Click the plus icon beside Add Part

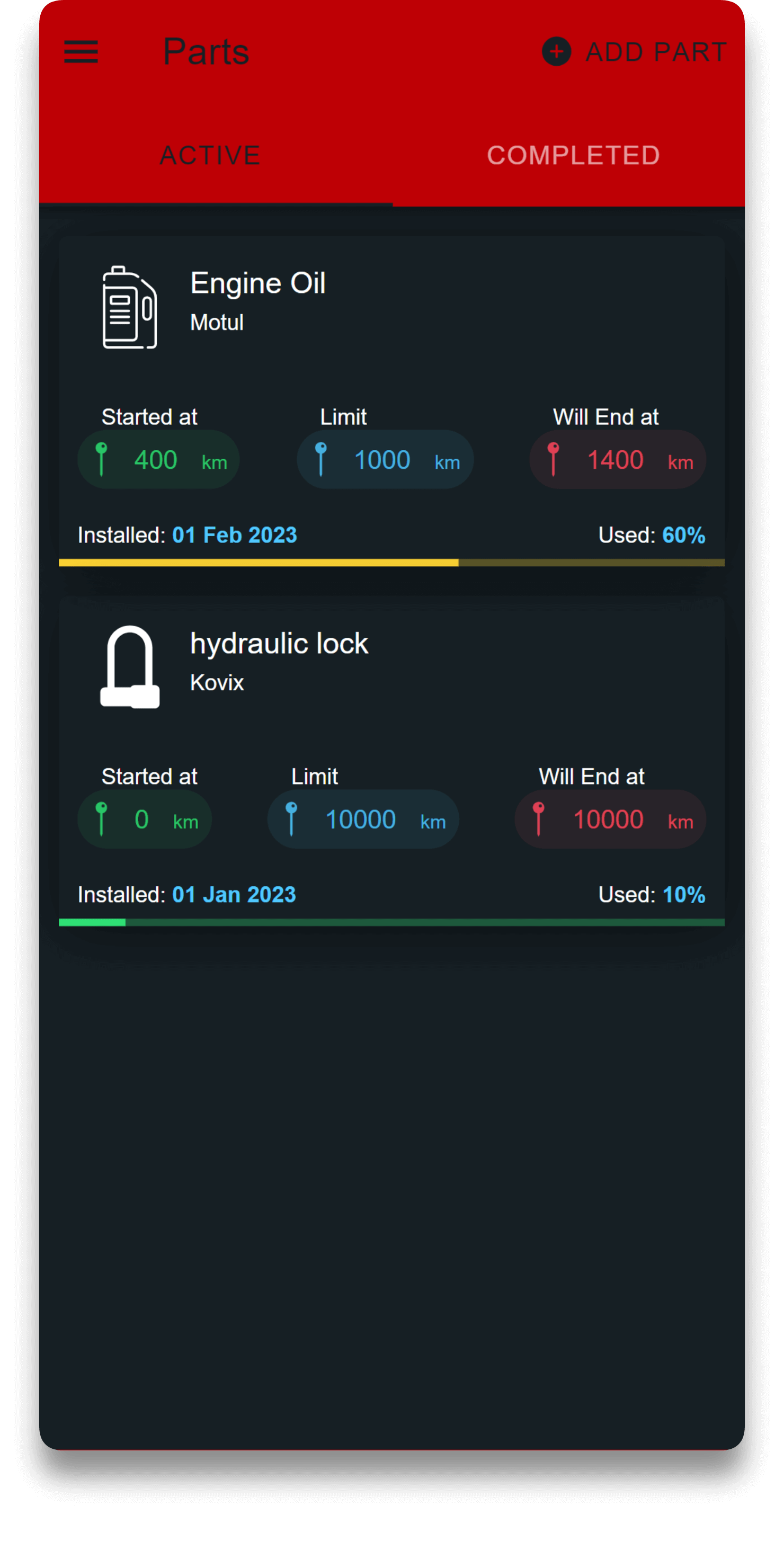(x=556, y=52)
